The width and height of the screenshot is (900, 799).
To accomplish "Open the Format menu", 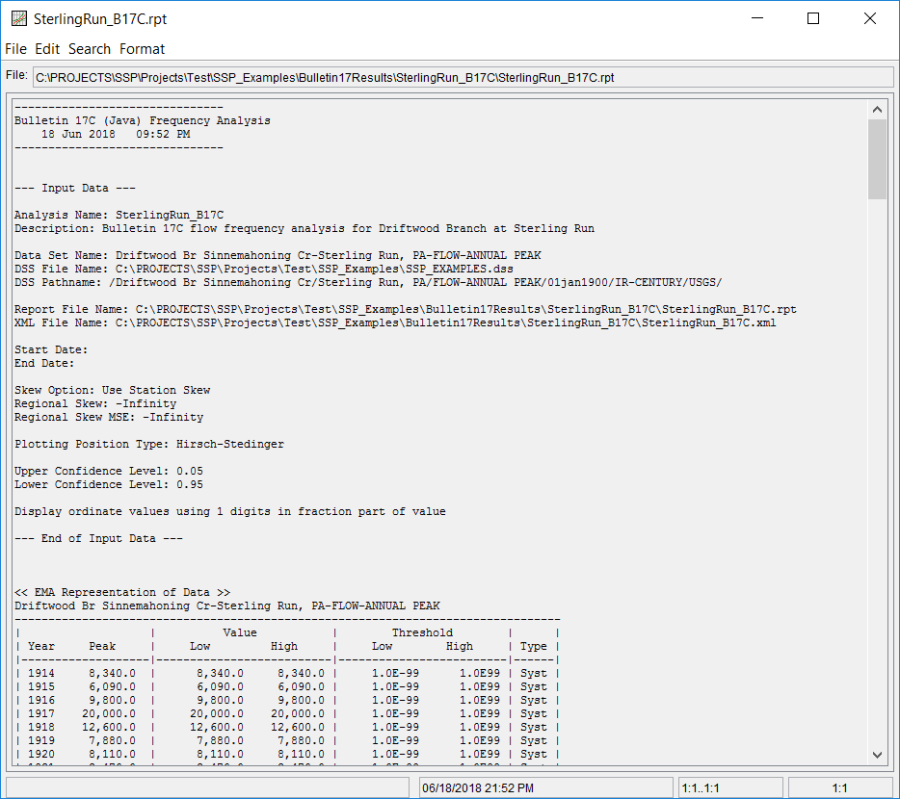I will click(142, 49).
